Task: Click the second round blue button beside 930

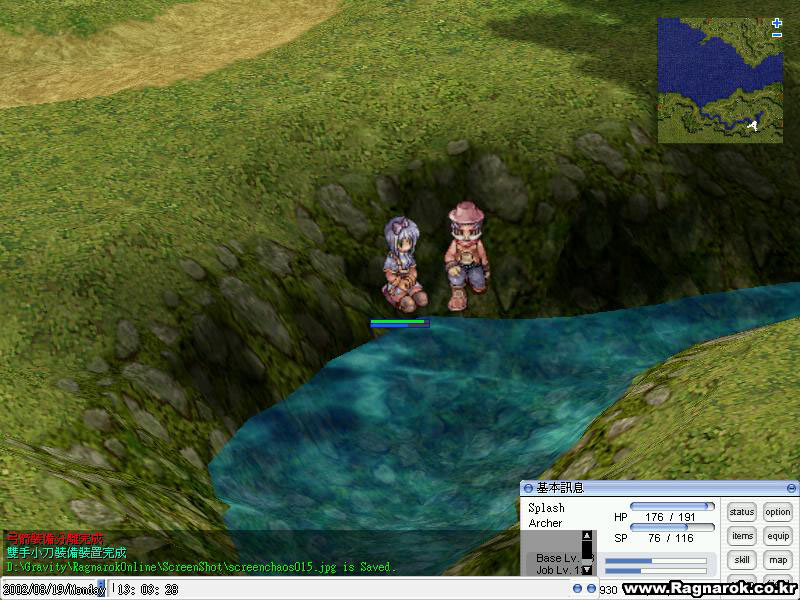Action: point(591,589)
